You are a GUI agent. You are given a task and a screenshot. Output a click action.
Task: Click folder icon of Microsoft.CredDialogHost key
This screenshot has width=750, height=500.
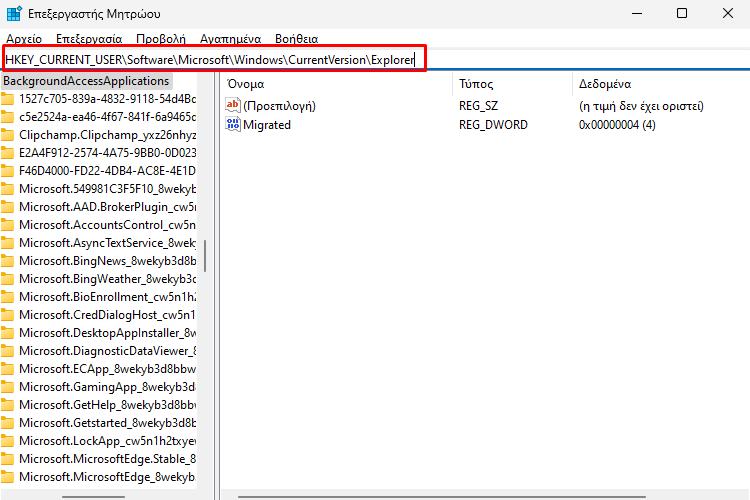(x=7, y=315)
